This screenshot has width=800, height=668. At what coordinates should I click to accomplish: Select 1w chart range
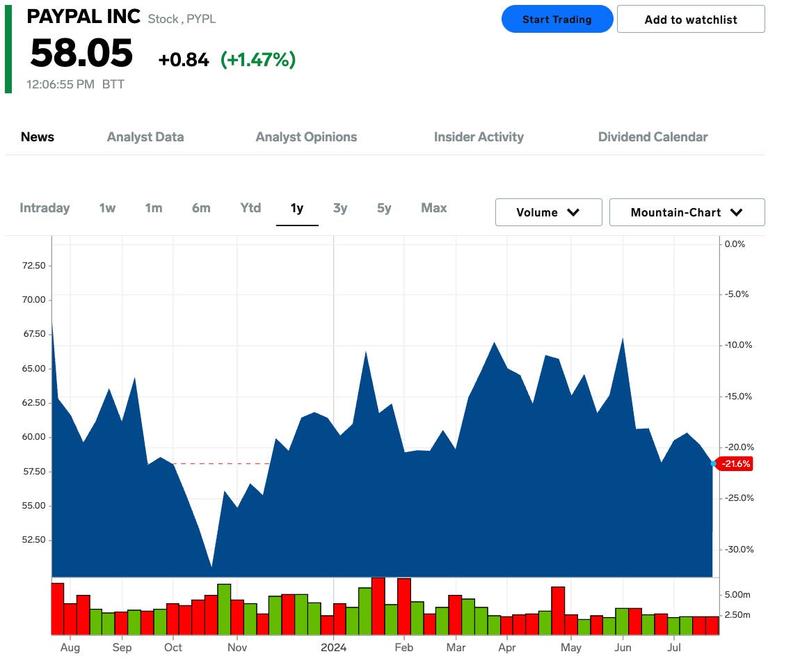coord(107,208)
